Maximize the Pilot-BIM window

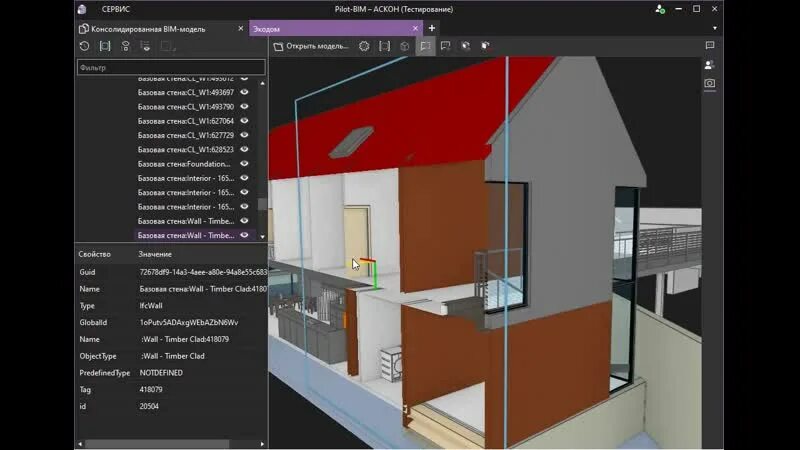[x=696, y=9]
